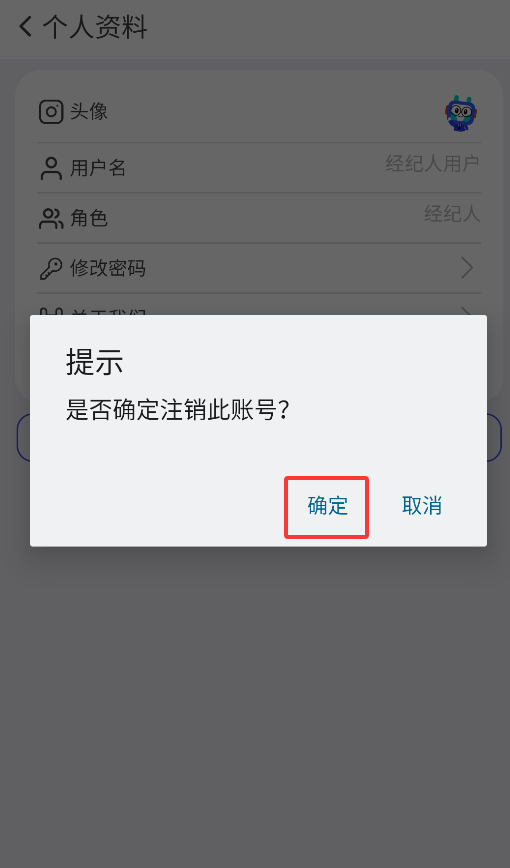Click the 是否确定注销此账号 message text
The image size is (510, 868).
[177, 411]
